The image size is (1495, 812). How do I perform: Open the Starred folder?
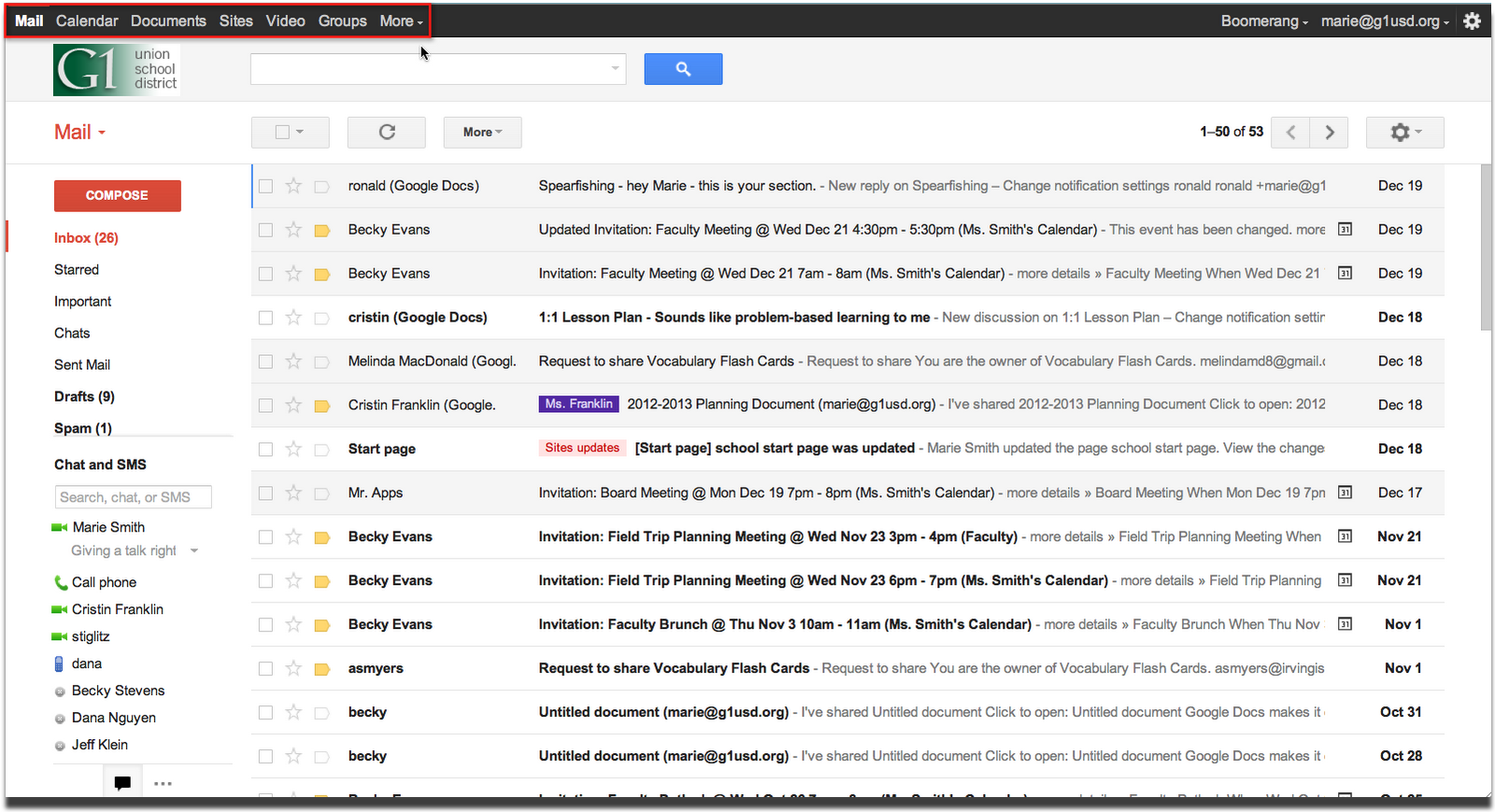point(77,270)
